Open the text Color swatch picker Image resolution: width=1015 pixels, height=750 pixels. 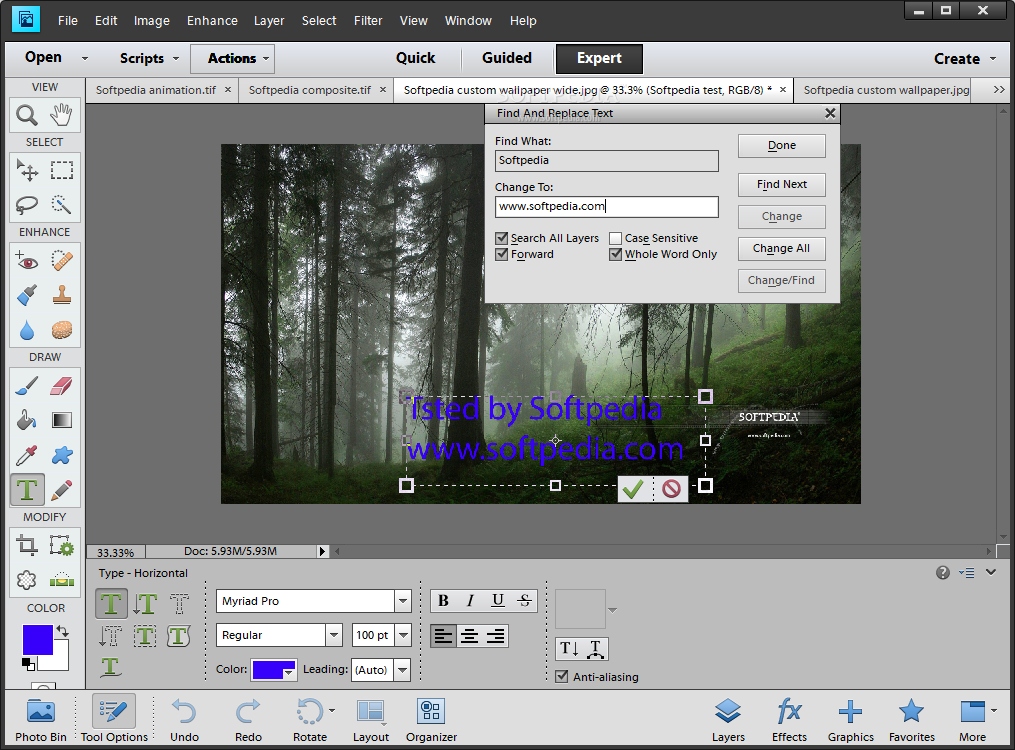click(274, 670)
